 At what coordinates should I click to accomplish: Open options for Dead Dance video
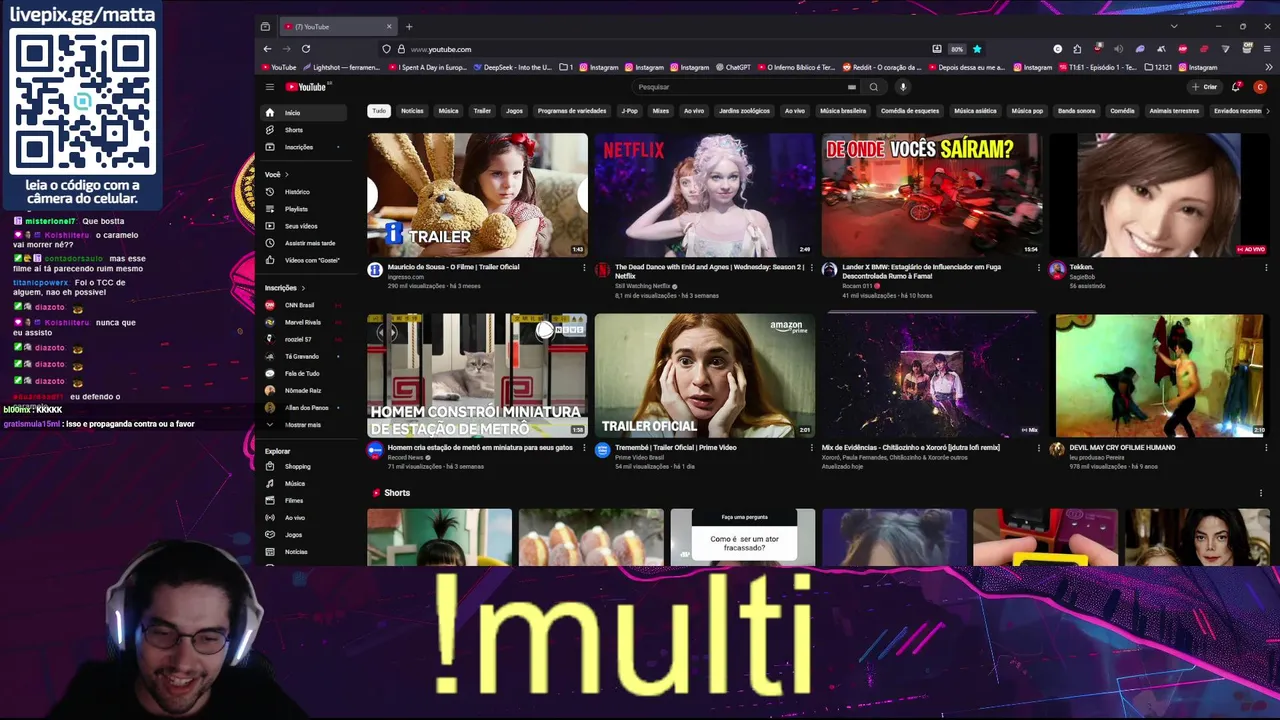811,268
